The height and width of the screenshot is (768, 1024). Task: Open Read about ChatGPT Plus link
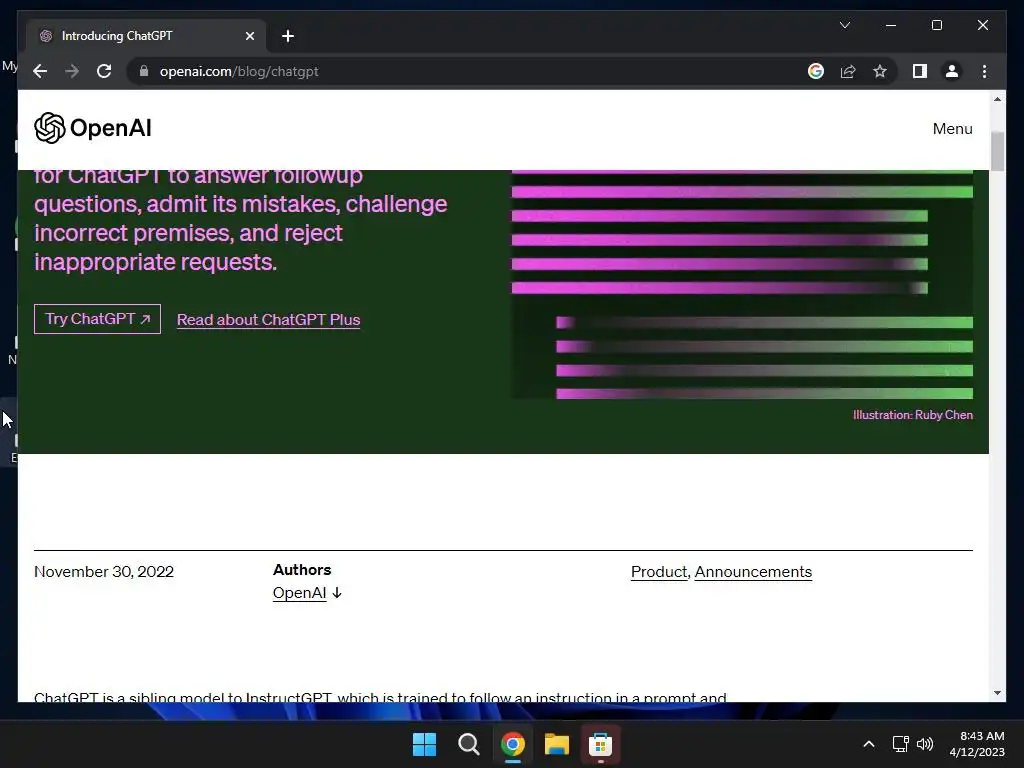[x=268, y=319]
